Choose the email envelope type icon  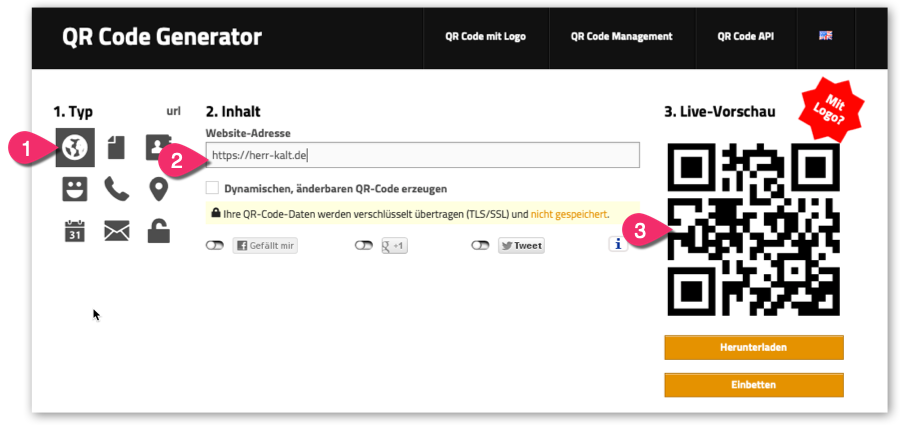coord(117,231)
